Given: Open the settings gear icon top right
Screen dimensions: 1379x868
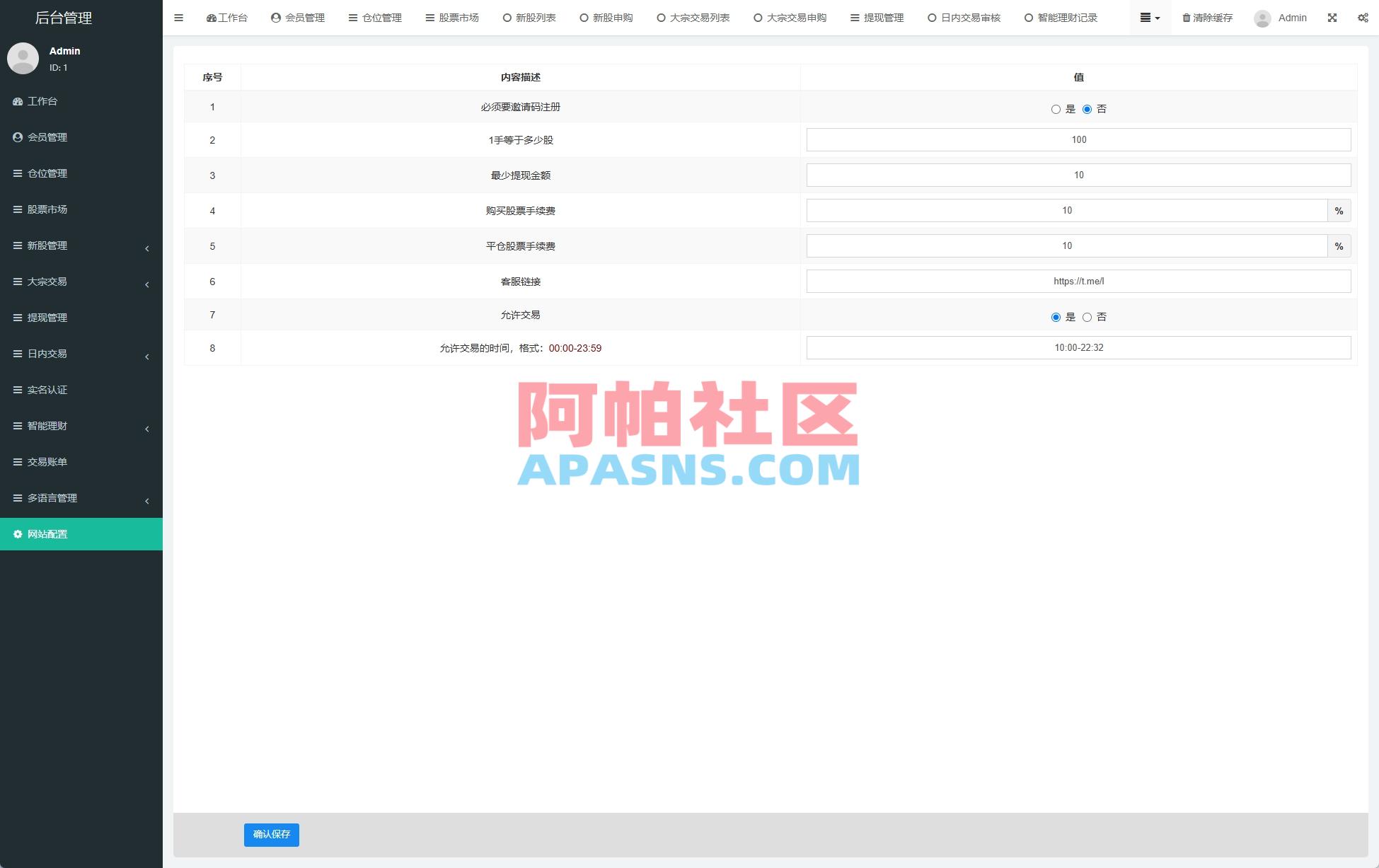Looking at the screenshot, I should click(x=1362, y=18).
